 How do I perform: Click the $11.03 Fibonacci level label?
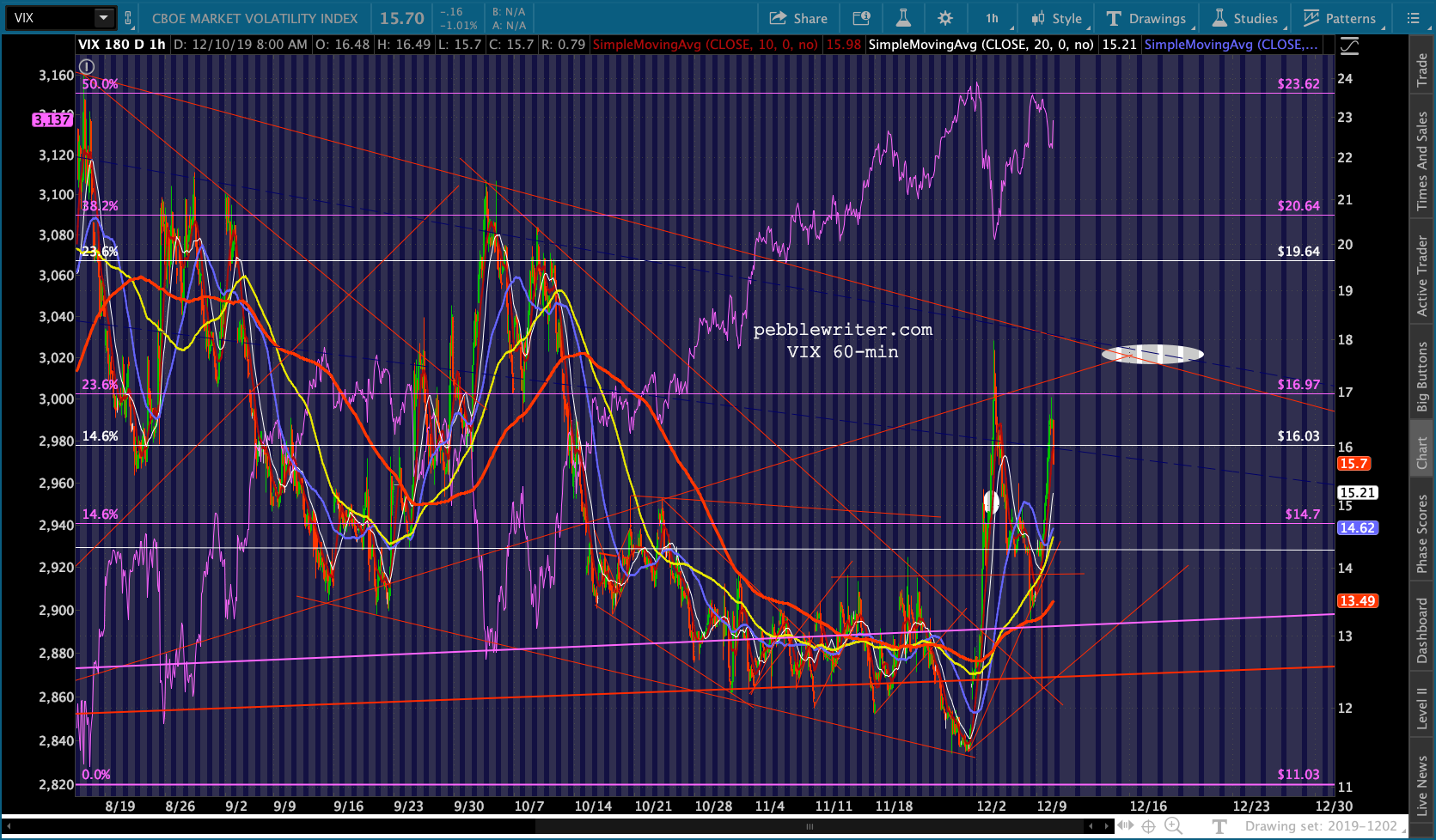pyautogui.click(x=1299, y=775)
